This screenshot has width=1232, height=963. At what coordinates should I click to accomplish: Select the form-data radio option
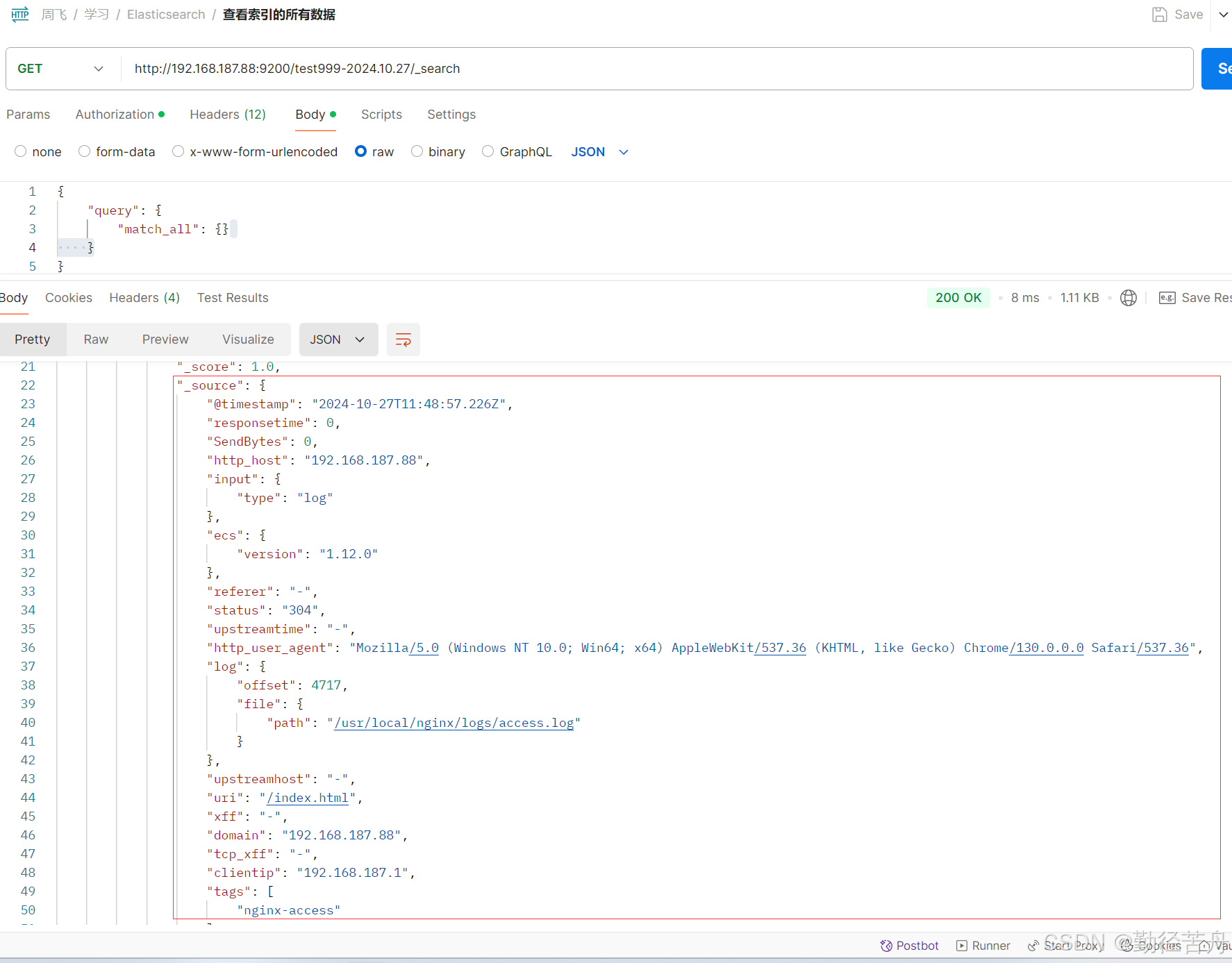(85, 151)
